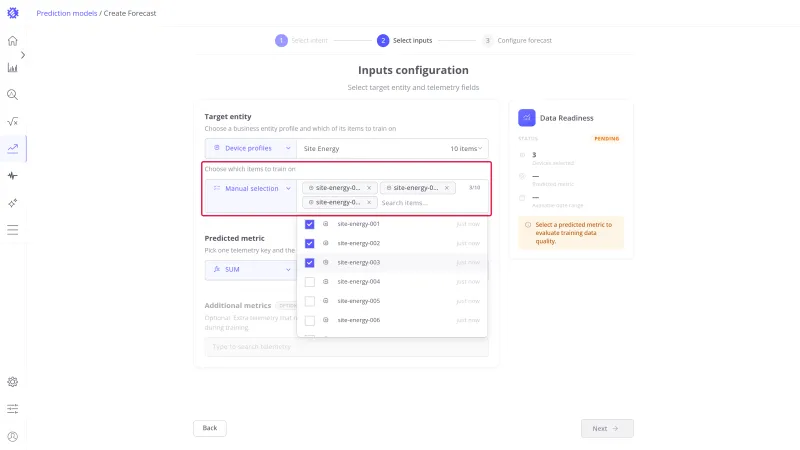This screenshot has height=450, width=800.
Task: Go to Home via sidebar icon
Action: pos(13,41)
